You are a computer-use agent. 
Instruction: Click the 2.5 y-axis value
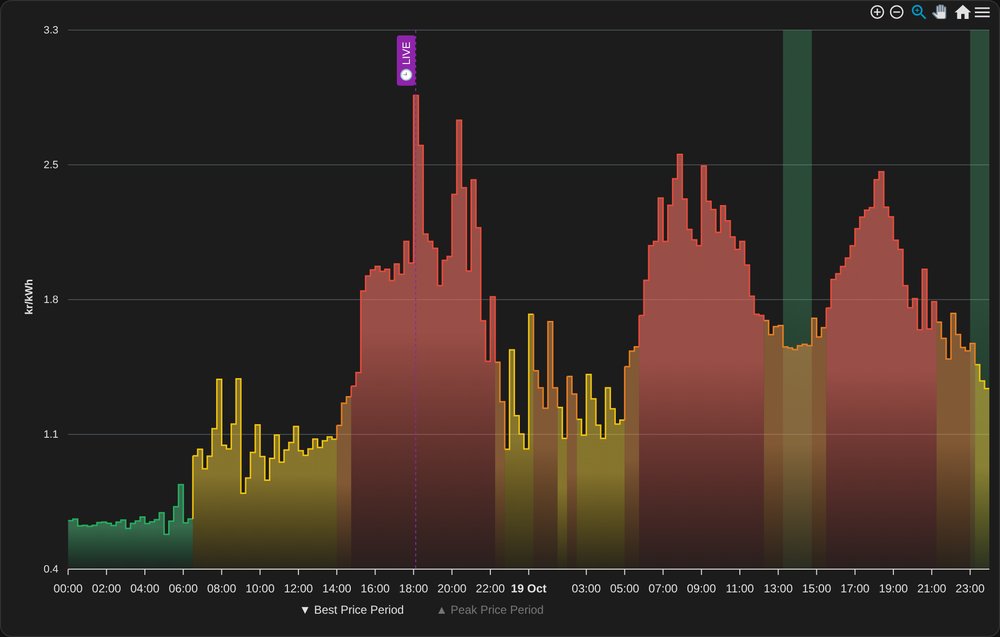tap(50, 165)
